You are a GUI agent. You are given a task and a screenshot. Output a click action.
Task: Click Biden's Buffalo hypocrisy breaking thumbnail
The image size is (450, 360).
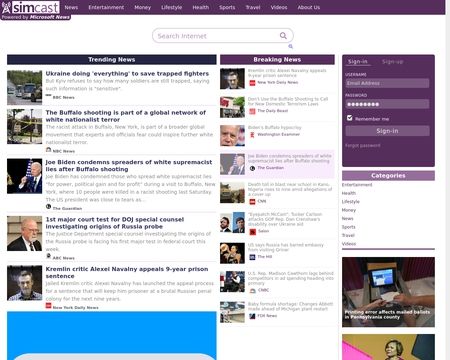tap(232, 136)
